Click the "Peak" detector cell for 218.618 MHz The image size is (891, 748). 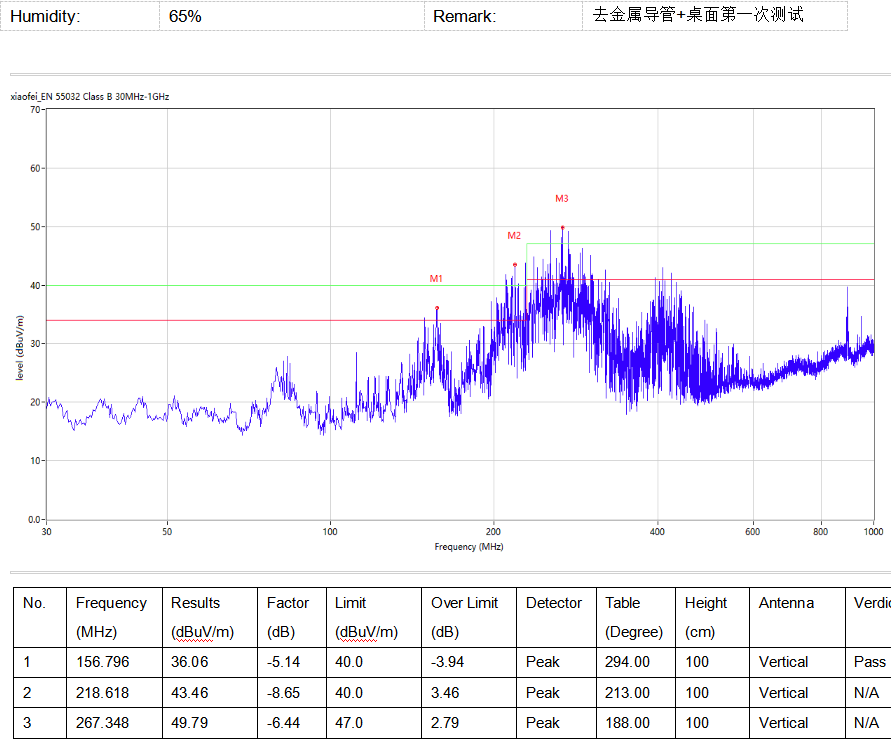click(543, 693)
